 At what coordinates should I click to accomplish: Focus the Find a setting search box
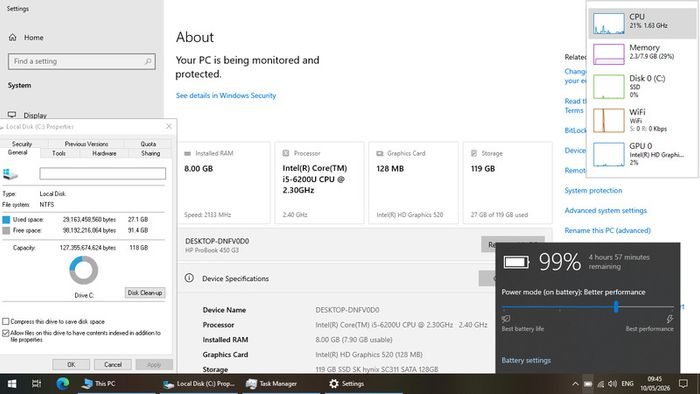(82, 61)
